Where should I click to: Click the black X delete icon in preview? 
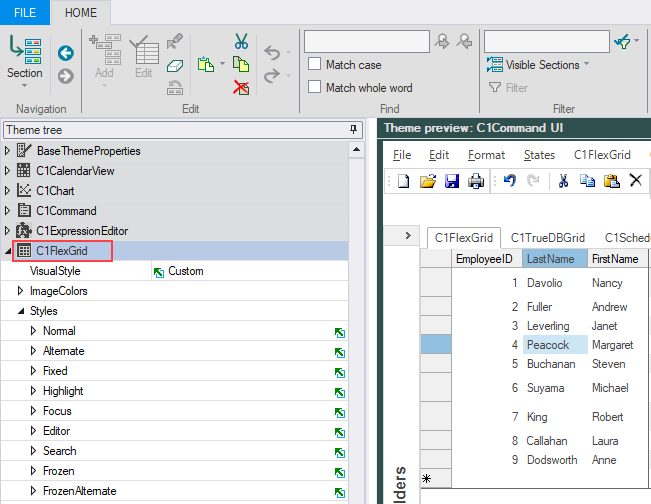click(x=636, y=181)
